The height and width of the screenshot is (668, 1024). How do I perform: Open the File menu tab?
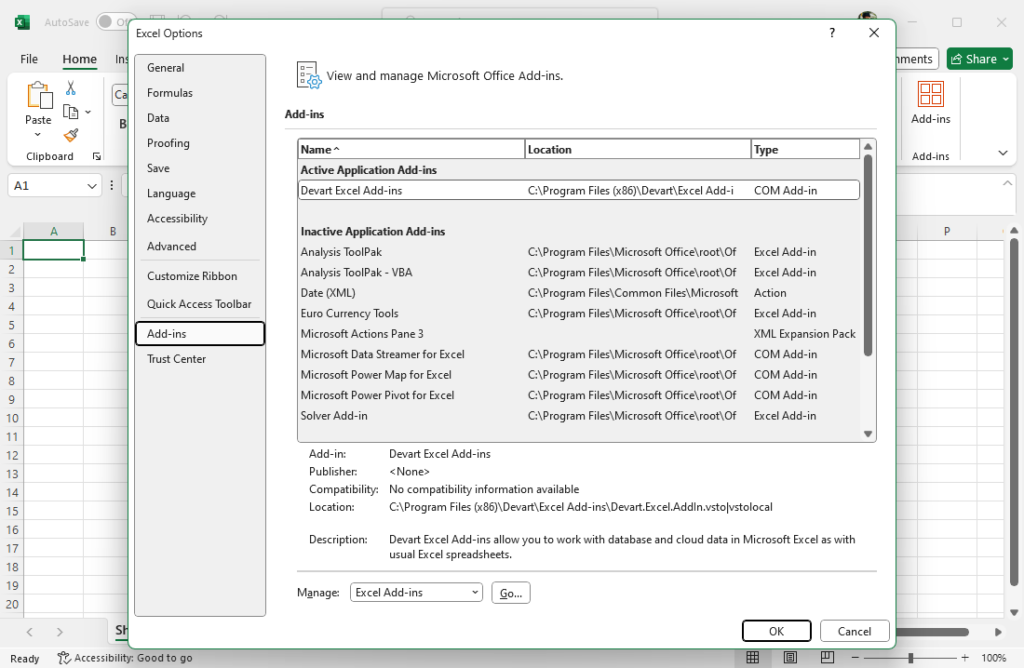(x=29, y=59)
